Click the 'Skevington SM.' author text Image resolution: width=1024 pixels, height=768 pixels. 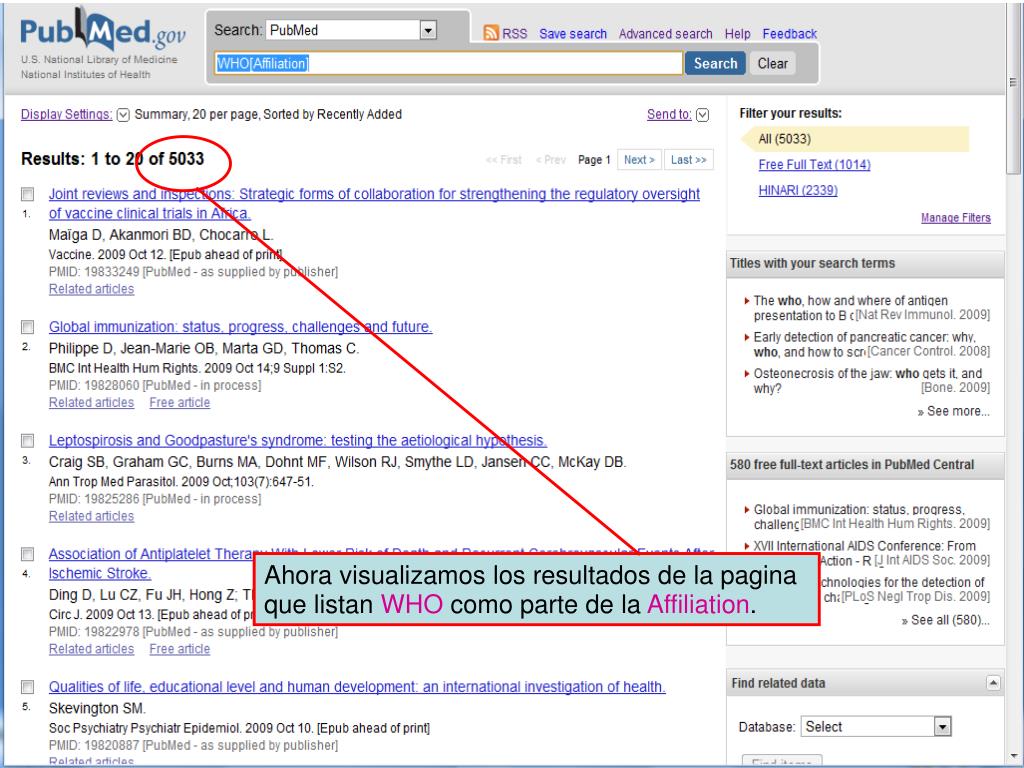pyautogui.click(x=97, y=709)
